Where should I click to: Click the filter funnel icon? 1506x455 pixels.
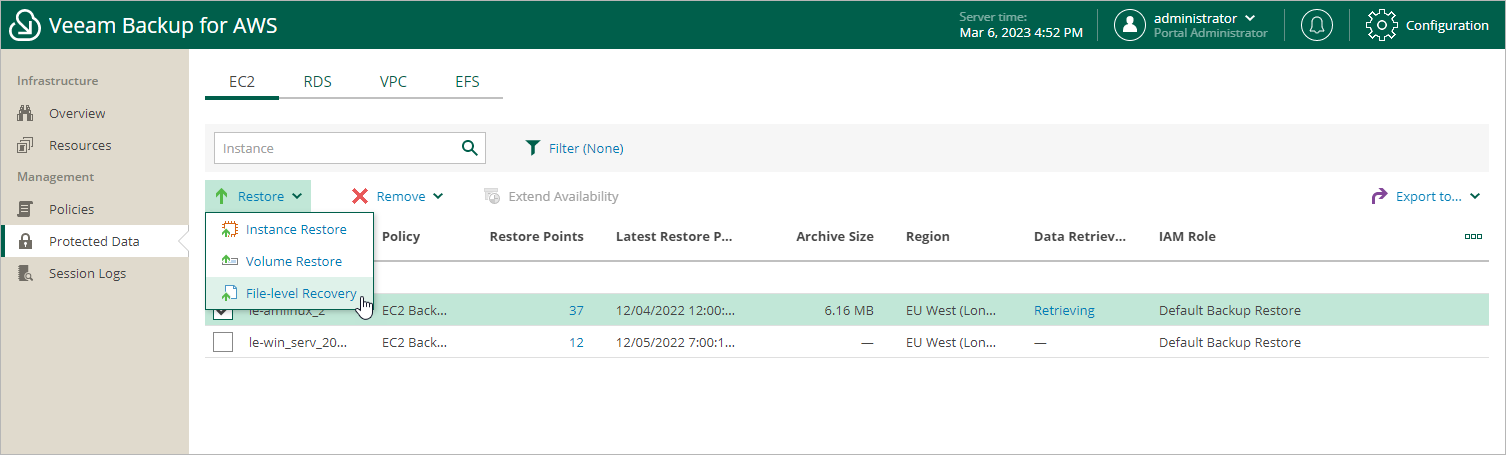[533, 148]
